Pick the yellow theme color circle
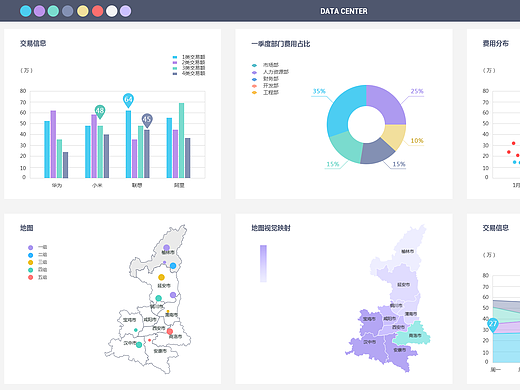 (x=83, y=11)
